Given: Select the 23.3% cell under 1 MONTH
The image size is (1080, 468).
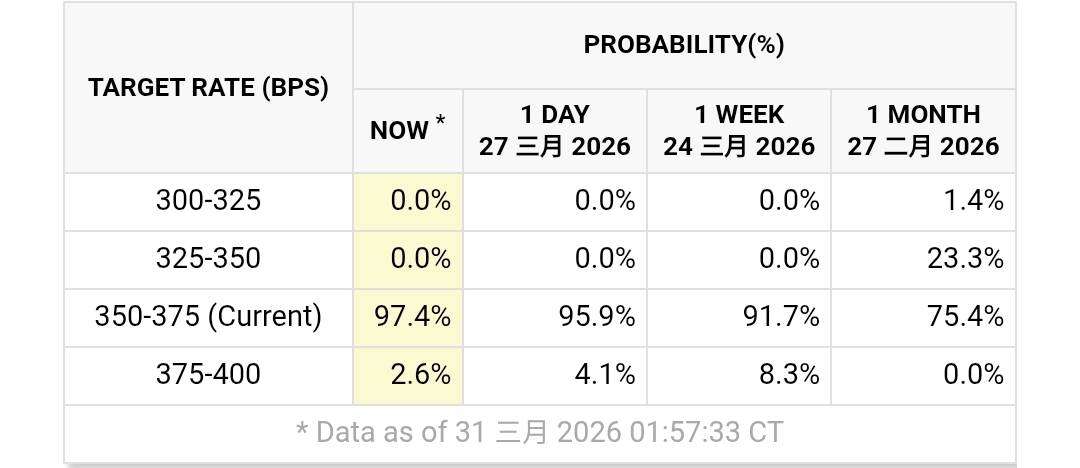Looking at the screenshot, I should point(965,259).
